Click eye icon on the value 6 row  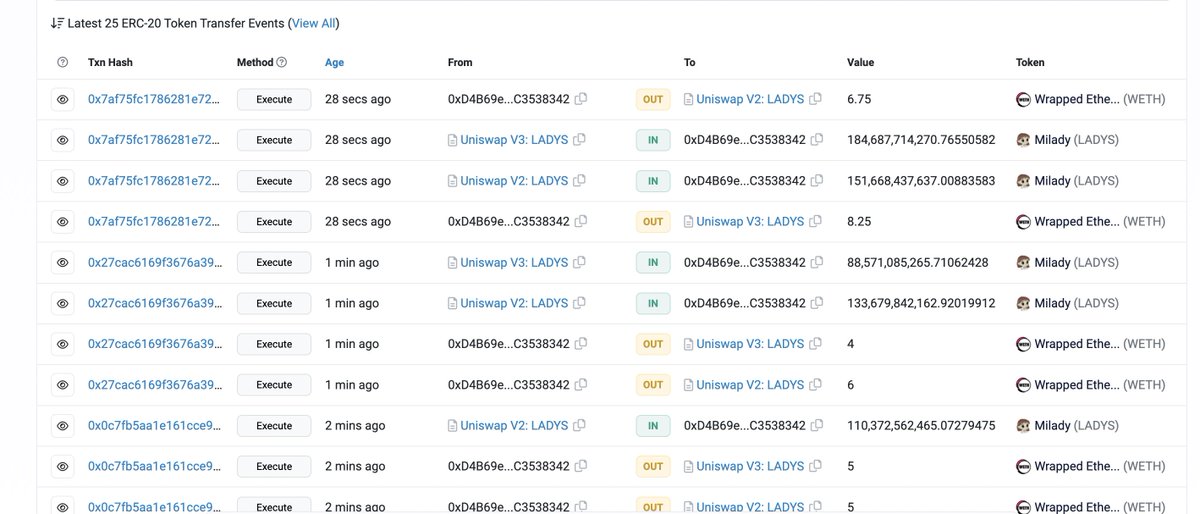tap(62, 385)
